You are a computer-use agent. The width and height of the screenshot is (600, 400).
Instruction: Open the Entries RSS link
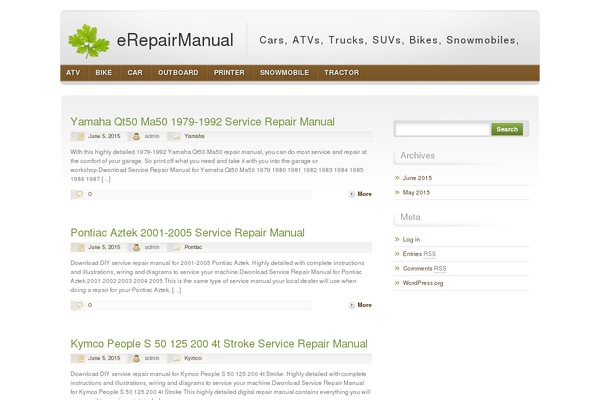pyautogui.click(x=419, y=254)
